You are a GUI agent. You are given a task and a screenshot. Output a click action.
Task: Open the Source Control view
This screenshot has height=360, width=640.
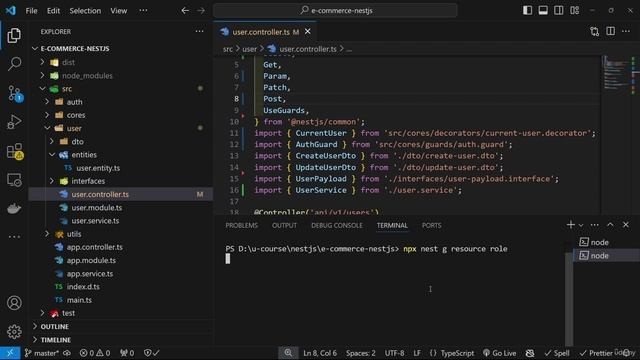pos(14,93)
